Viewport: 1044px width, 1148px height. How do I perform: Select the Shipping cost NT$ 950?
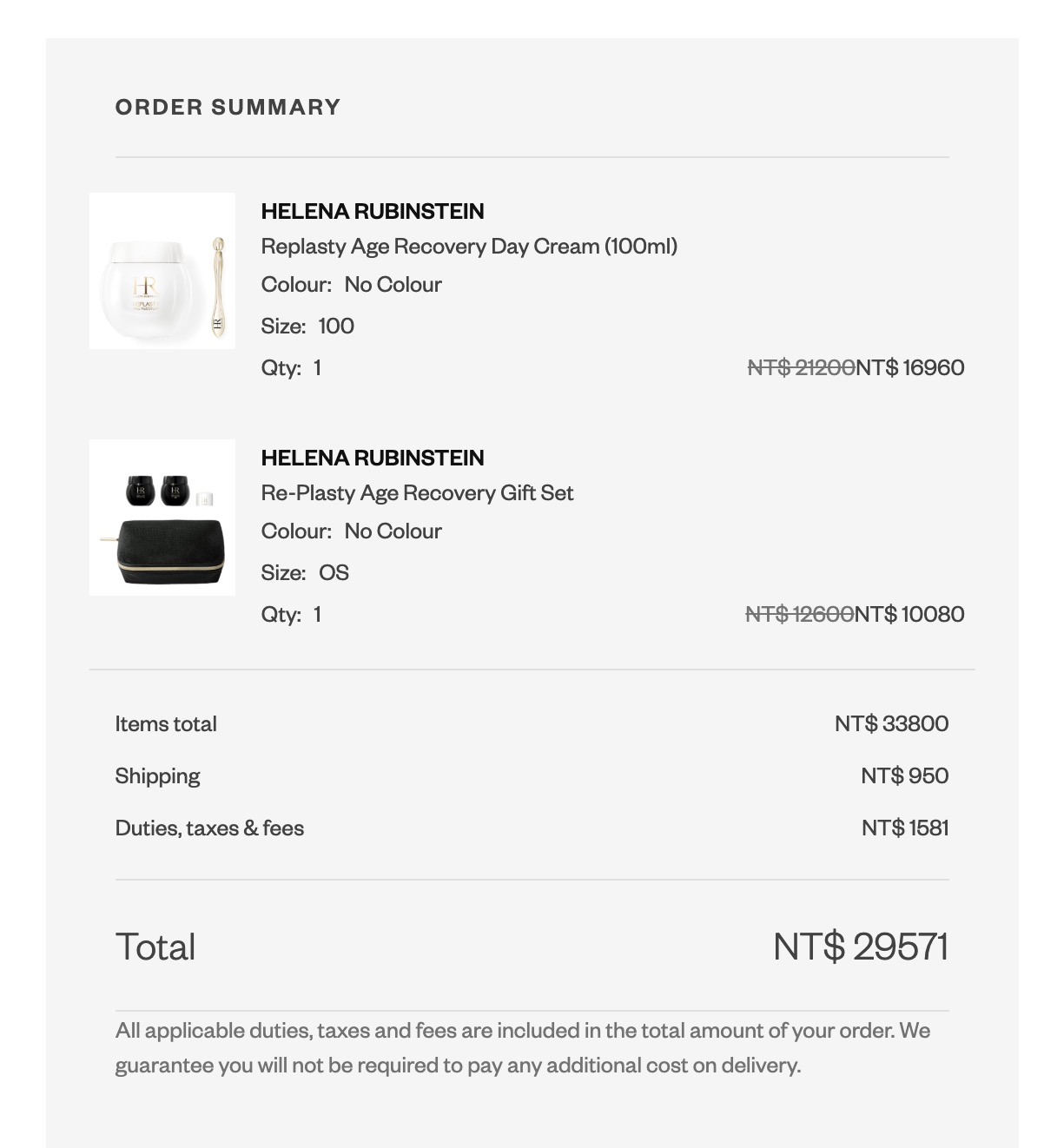click(x=904, y=775)
